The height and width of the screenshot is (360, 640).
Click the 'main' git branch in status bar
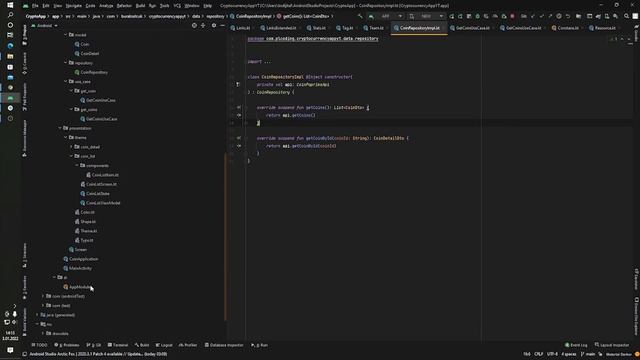coord(588,354)
